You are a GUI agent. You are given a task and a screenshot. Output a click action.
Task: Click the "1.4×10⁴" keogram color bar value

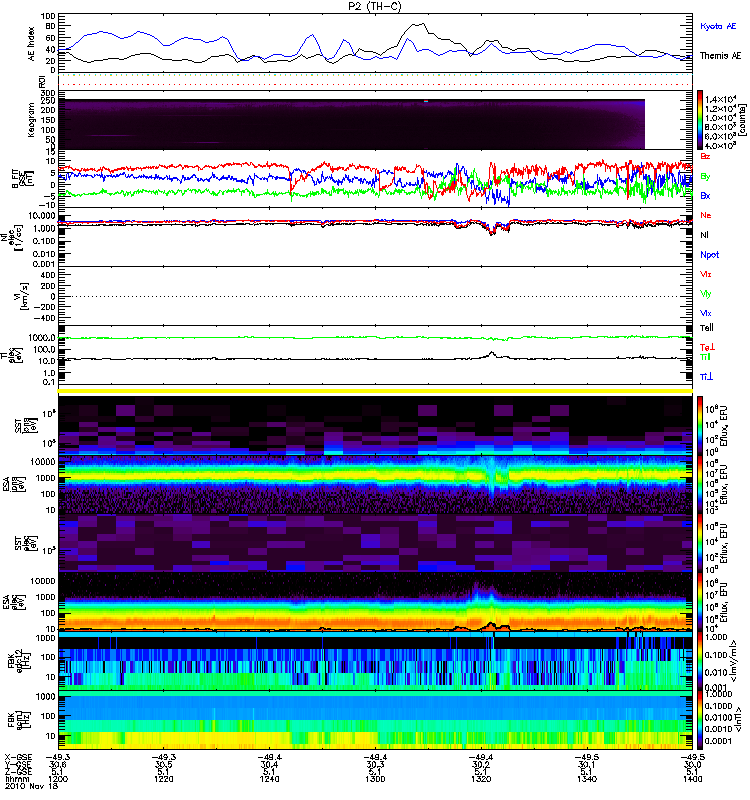720,99
